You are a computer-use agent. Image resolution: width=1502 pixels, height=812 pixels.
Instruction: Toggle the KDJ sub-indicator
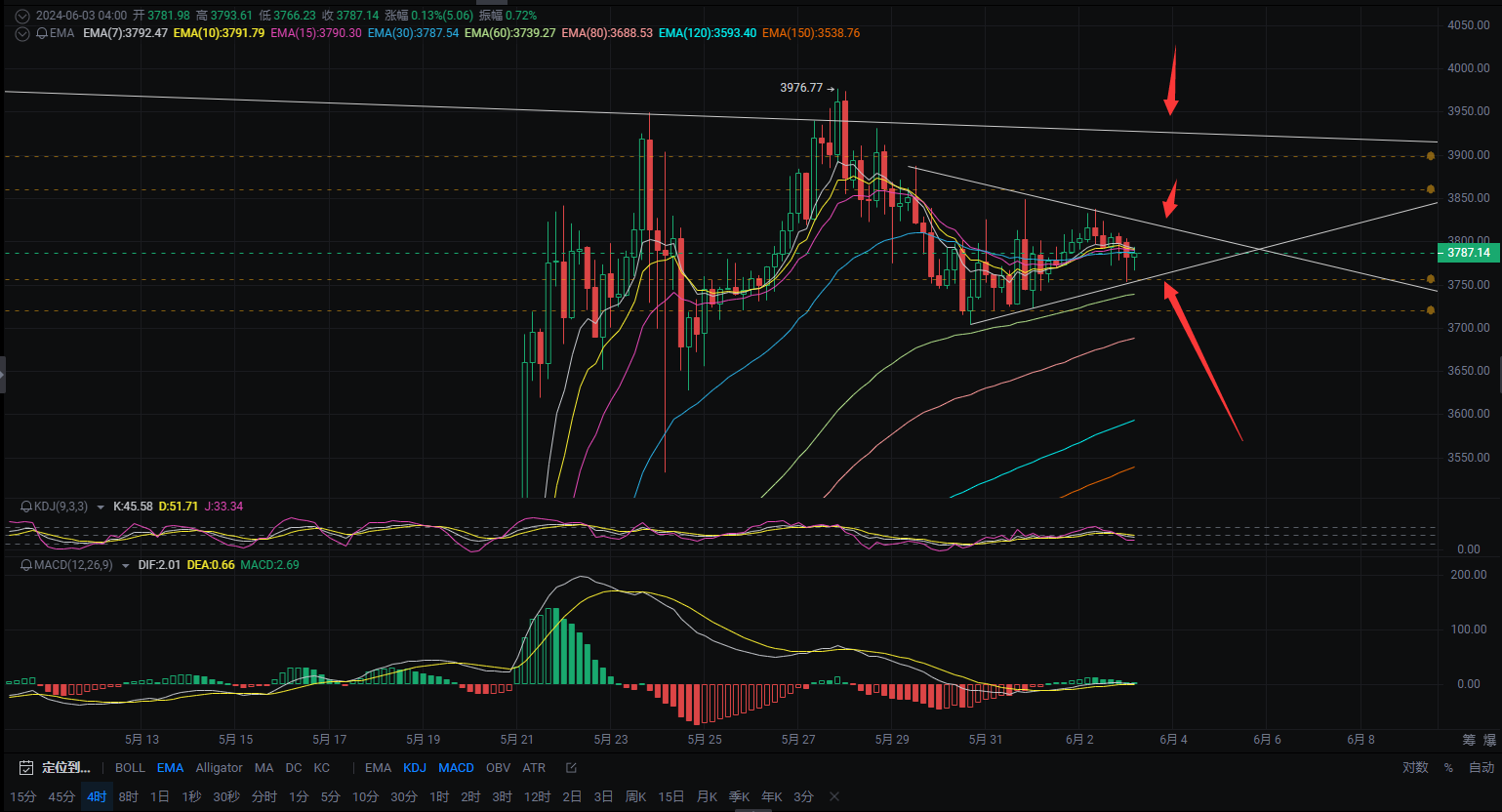(415, 768)
